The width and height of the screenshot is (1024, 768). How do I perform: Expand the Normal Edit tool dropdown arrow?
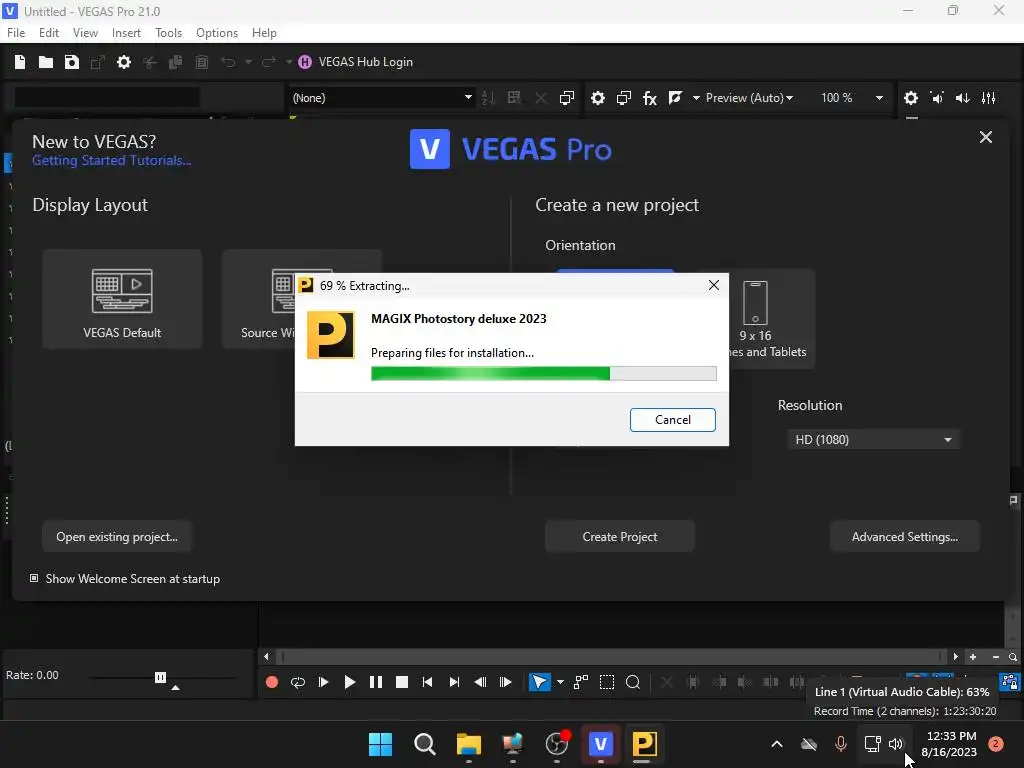pos(560,682)
